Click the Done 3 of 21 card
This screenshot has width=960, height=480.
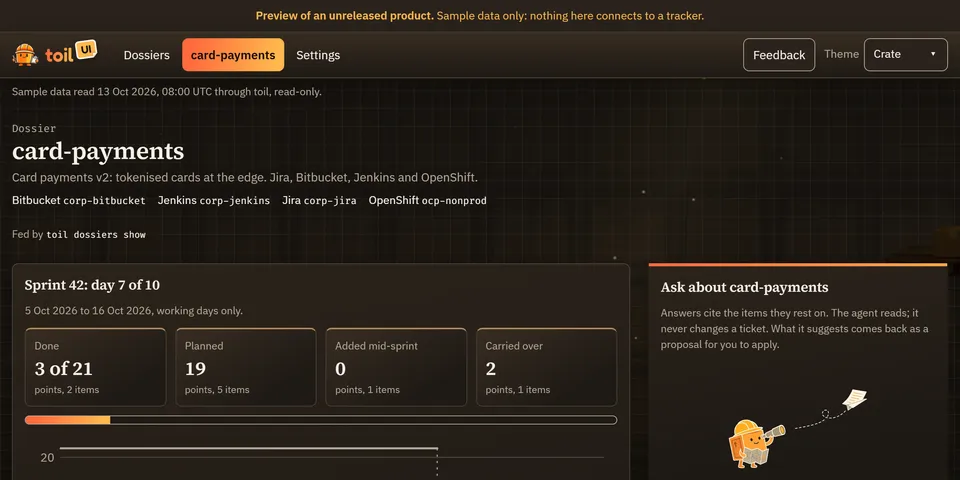point(96,367)
